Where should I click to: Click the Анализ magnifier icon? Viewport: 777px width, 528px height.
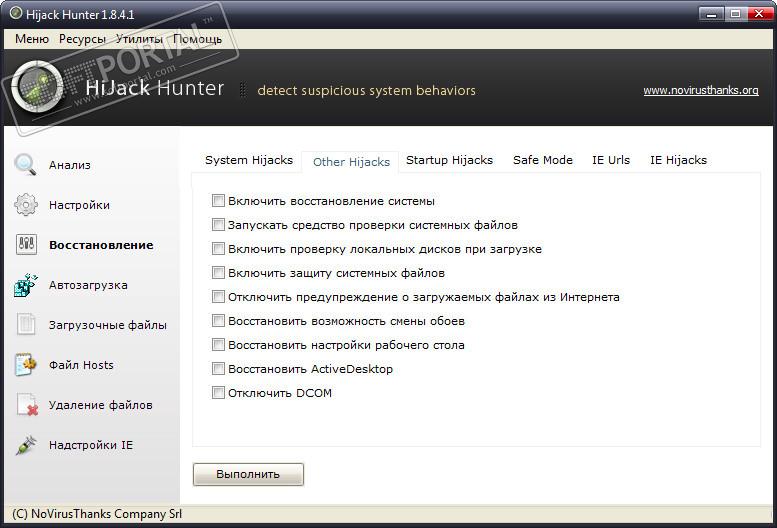(25, 164)
